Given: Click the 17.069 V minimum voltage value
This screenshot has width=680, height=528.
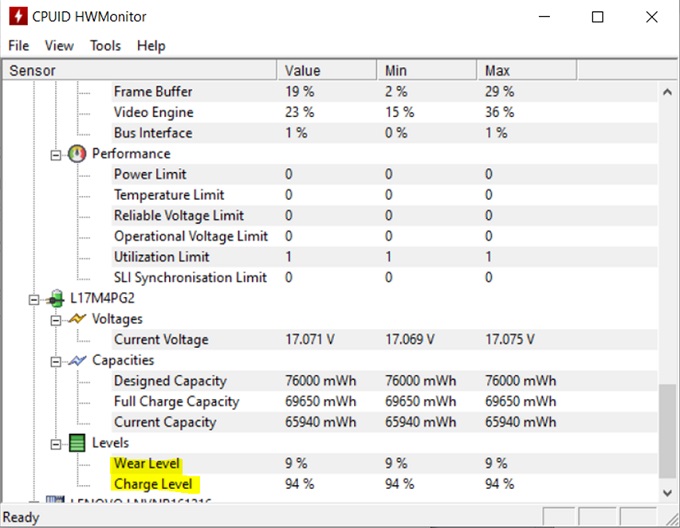Looking at the screenshot, I should click(x=410, y=339).
